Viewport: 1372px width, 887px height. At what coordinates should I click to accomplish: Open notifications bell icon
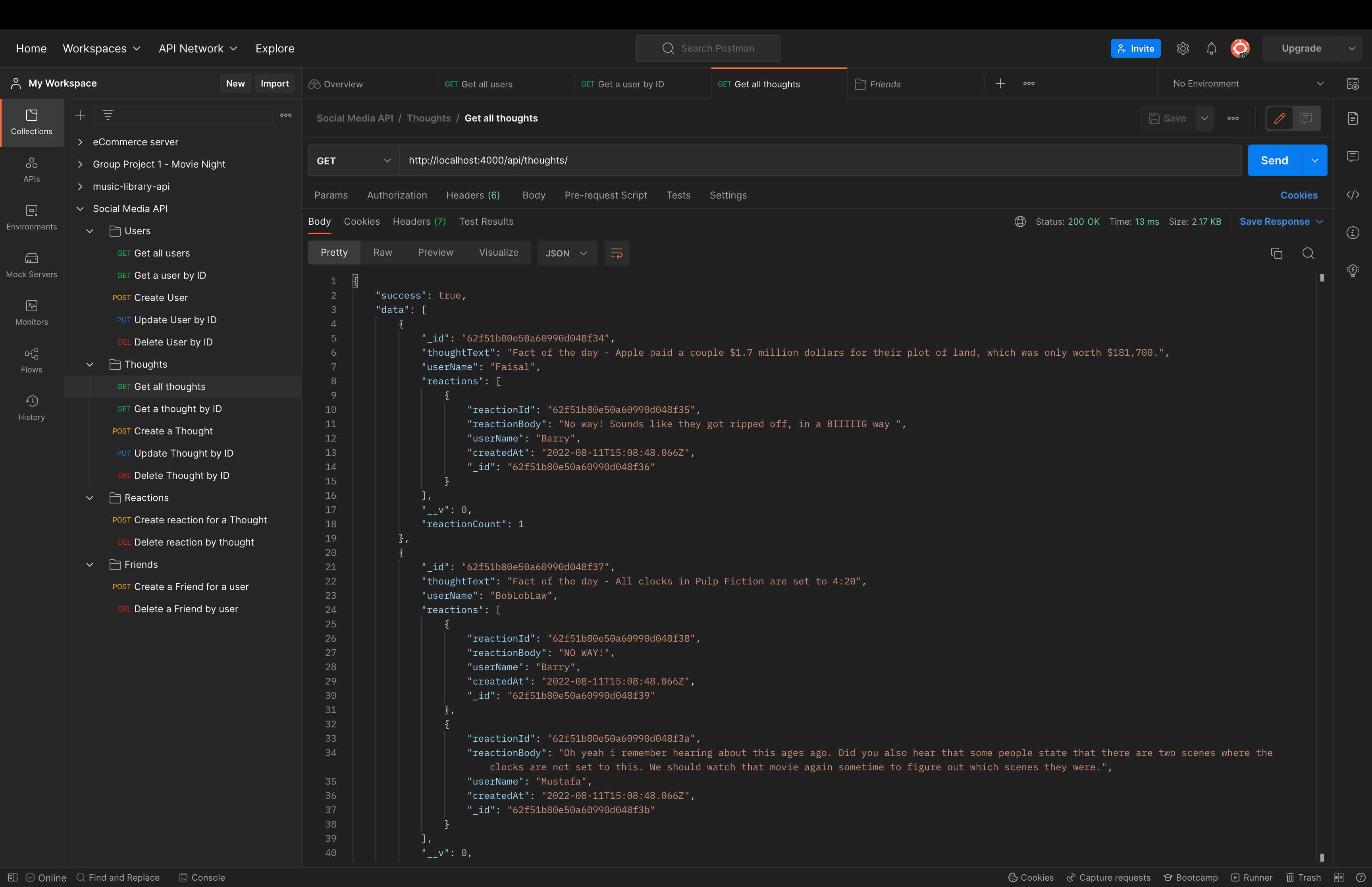click(1211, 48)
